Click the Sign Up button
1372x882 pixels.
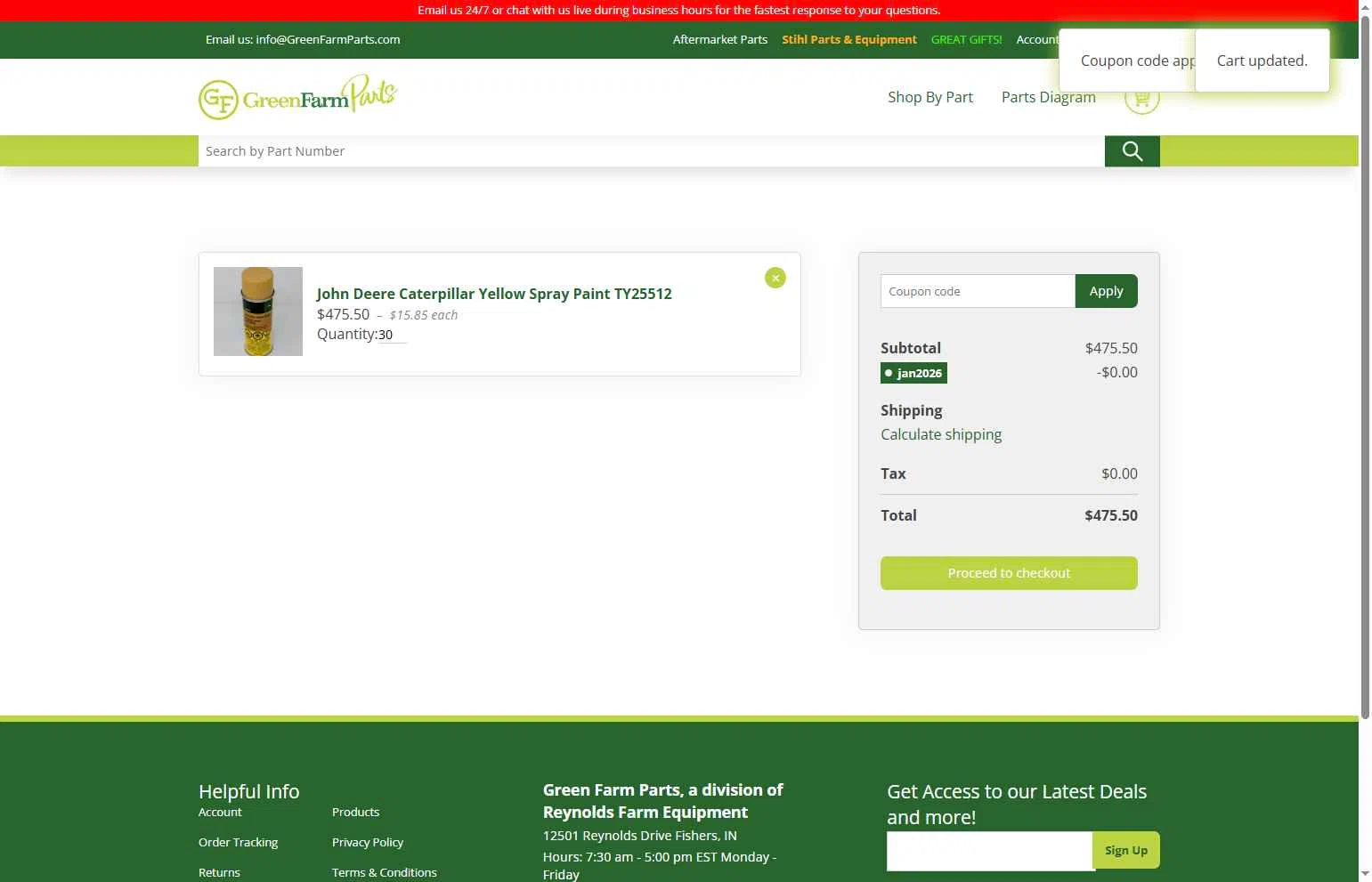(1126, 850)
